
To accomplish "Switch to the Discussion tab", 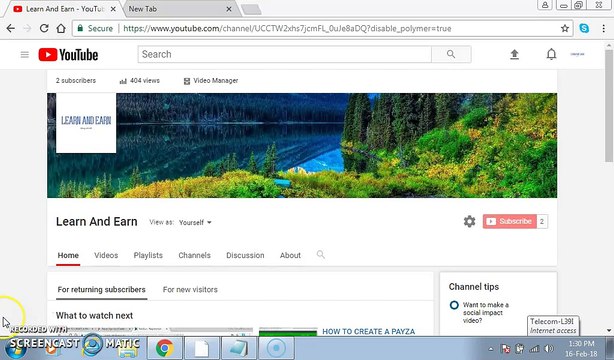I will (245, 255).
